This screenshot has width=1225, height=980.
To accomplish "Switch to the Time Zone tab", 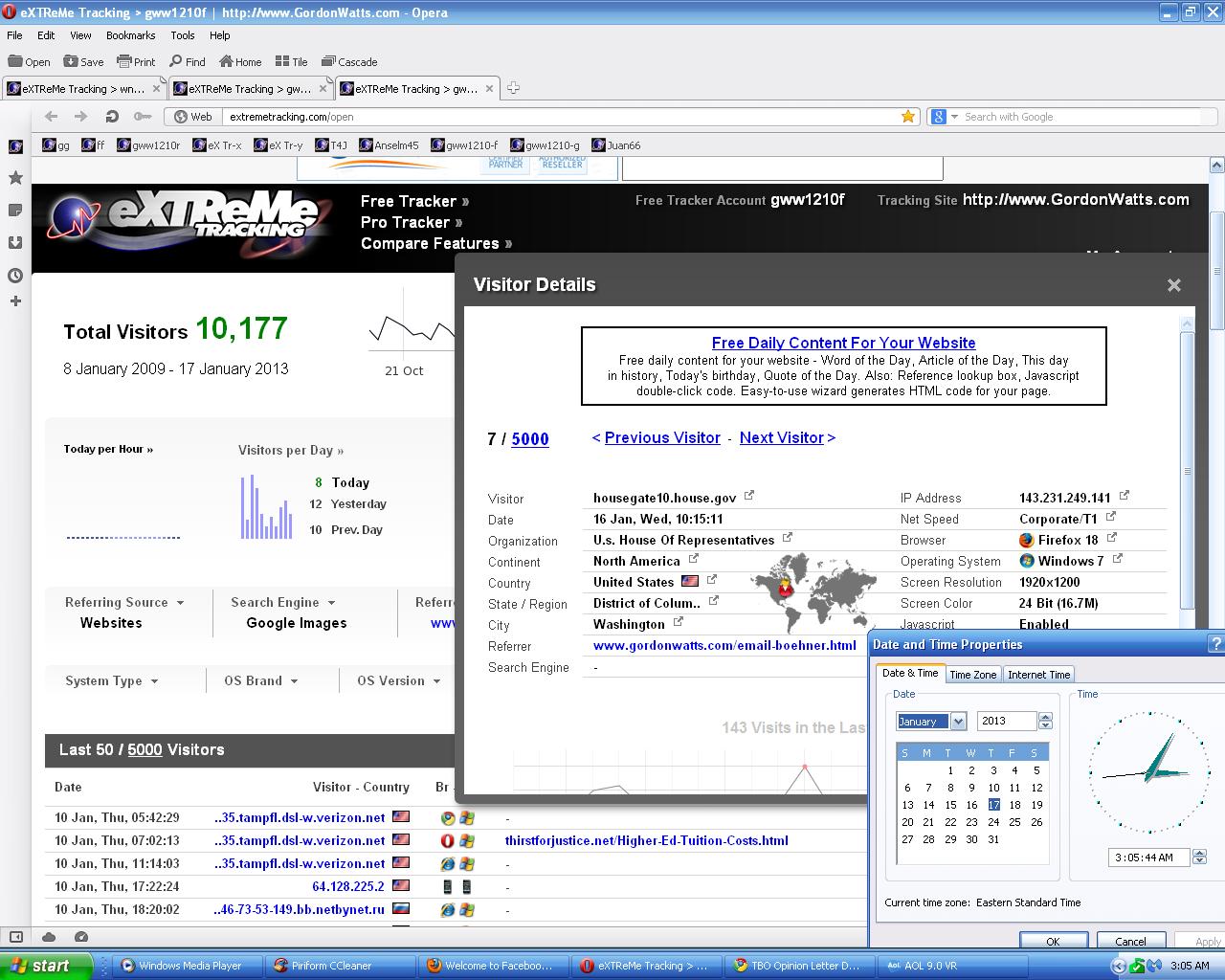I will tap(972, 675).
